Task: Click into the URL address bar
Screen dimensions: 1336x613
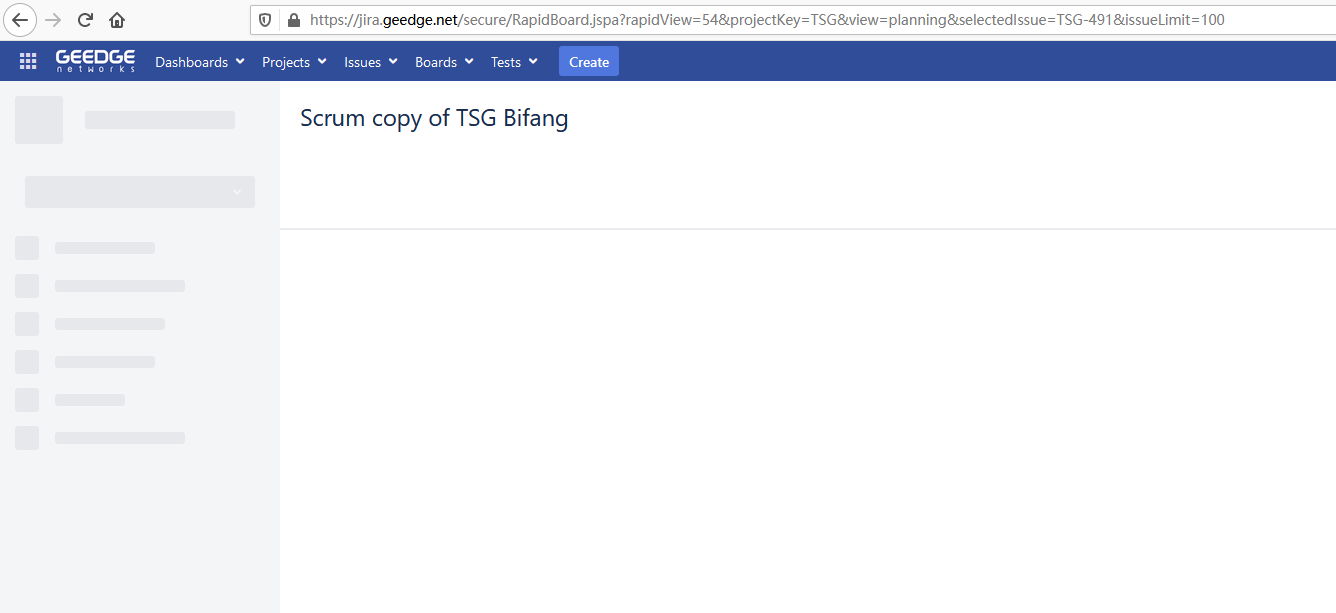Action: pos(760,20)
